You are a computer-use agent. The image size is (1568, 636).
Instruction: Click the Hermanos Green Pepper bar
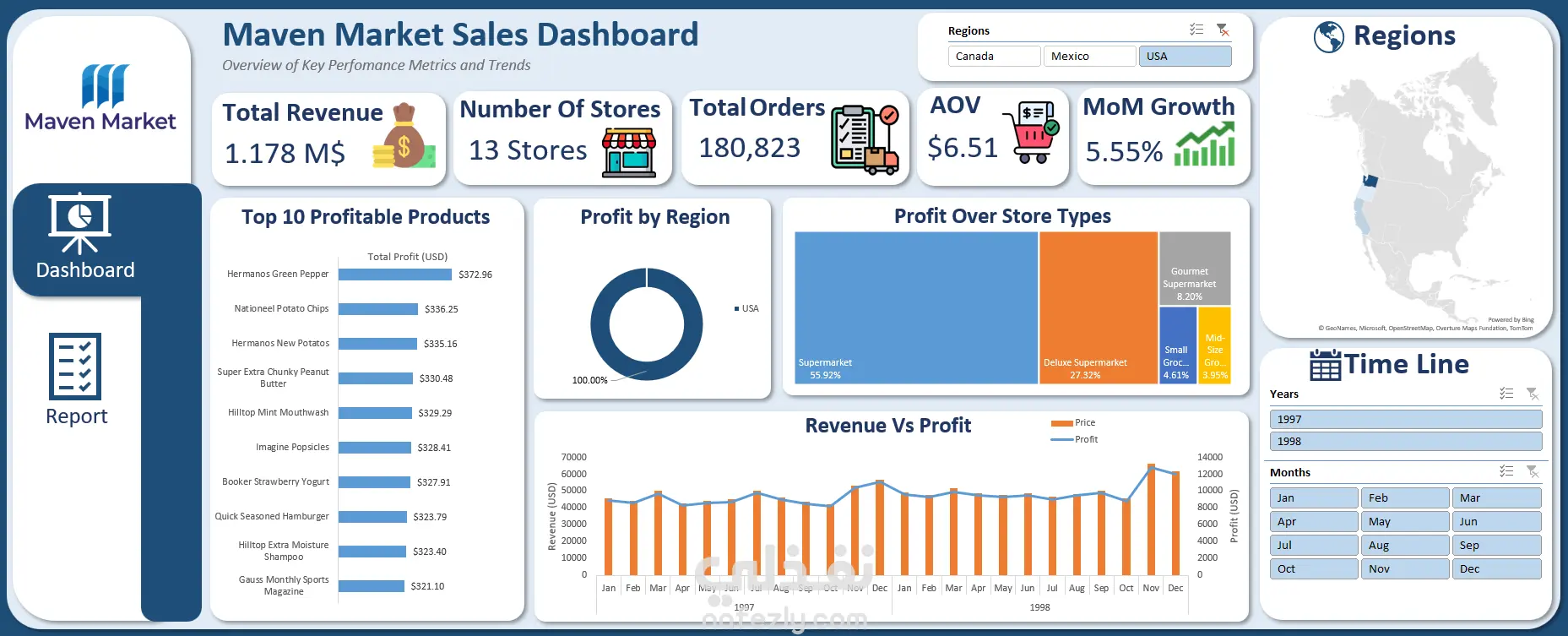pos(395,275)
